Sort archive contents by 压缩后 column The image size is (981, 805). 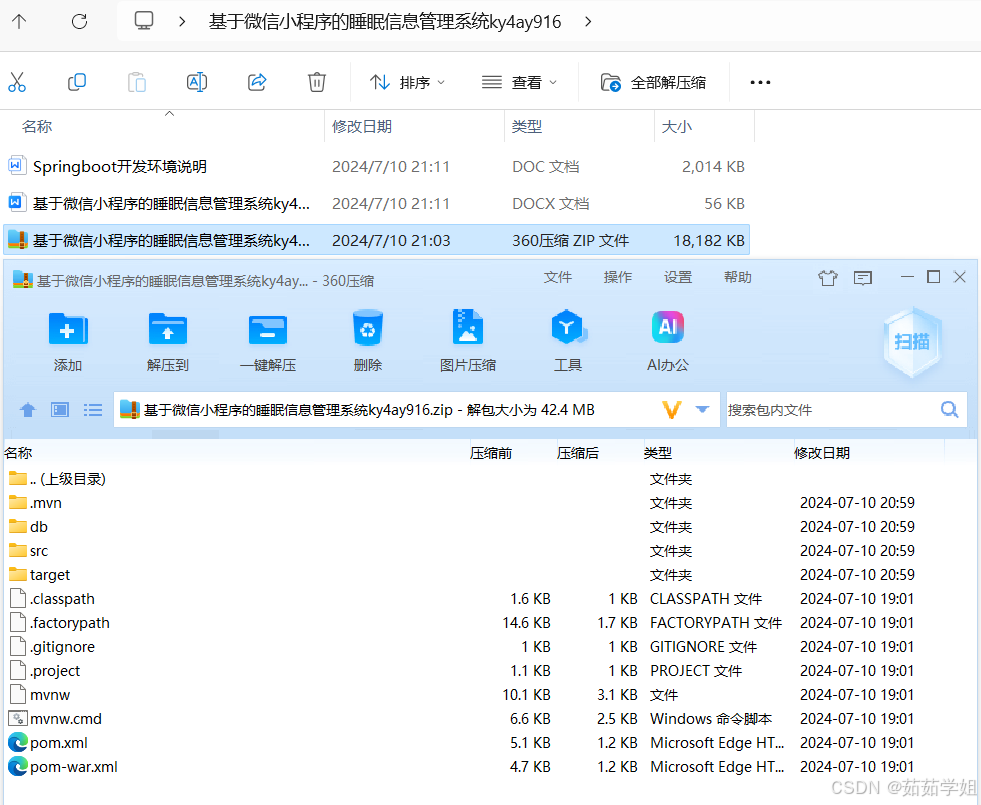click(577, 453)
